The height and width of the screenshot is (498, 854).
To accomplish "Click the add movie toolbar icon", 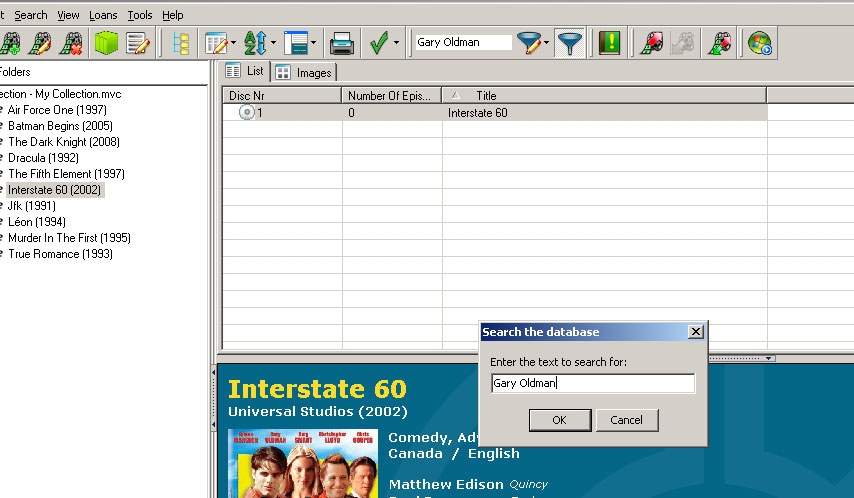I will [x=9, y=43].
